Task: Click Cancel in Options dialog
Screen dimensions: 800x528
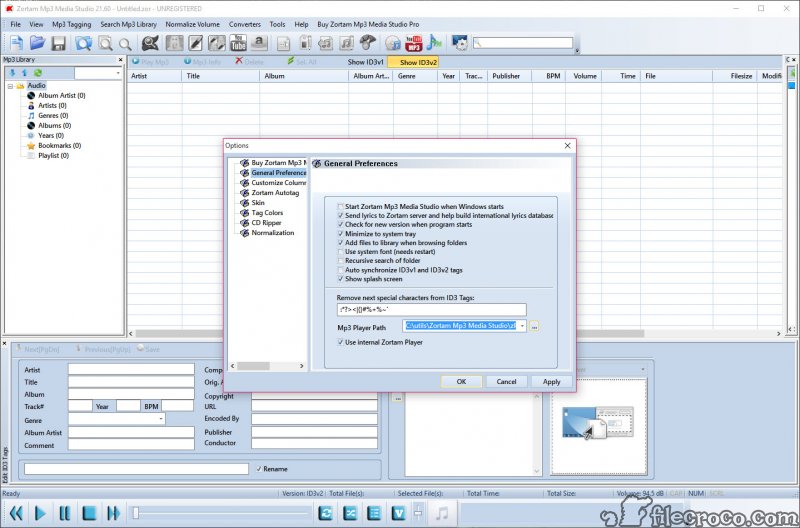Action: point(506,382)
